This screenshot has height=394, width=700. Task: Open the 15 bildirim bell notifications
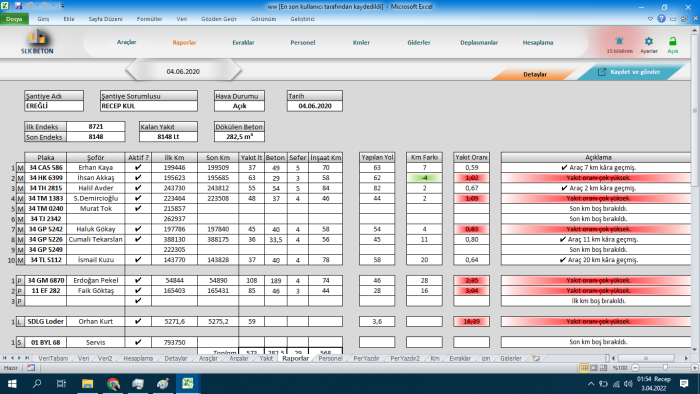click(x=619, y=41)
